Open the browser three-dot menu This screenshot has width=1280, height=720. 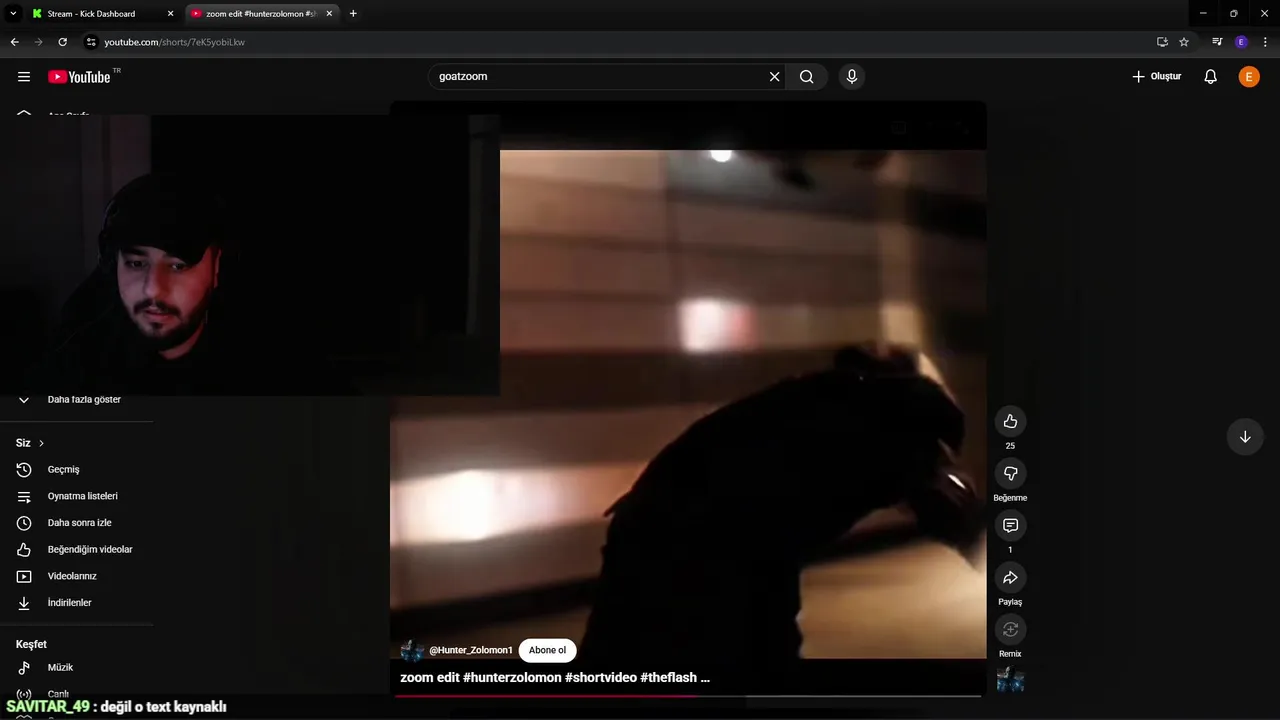coord(1266,42)
